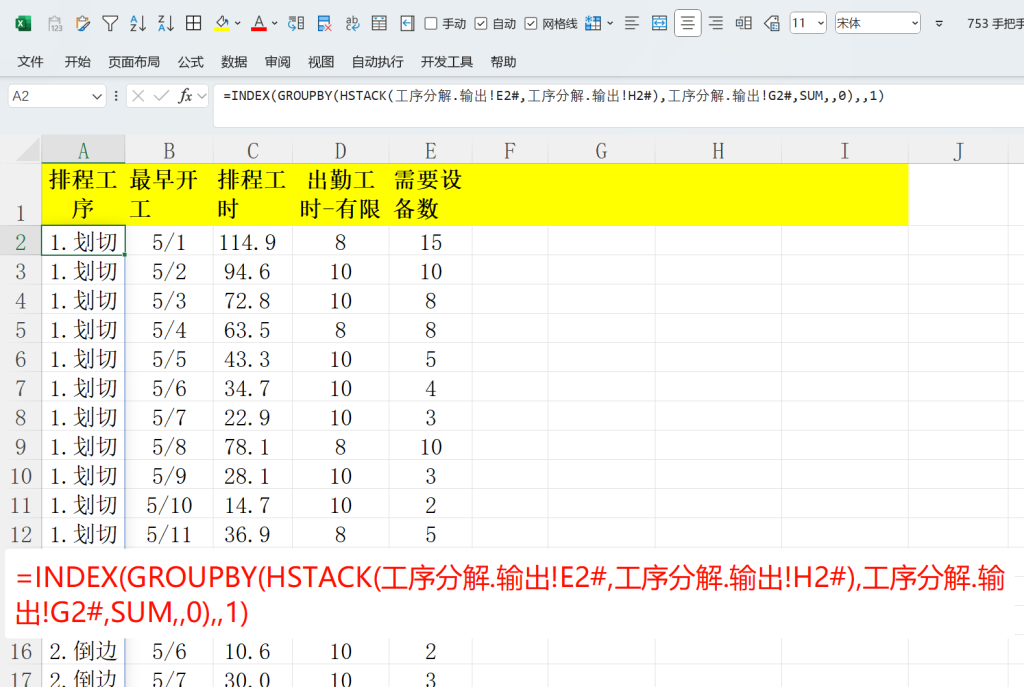The height and width of the screenshot is (687, 1024).
Task: Open font color dropdown arrow
Action: (x=274, y=24)
